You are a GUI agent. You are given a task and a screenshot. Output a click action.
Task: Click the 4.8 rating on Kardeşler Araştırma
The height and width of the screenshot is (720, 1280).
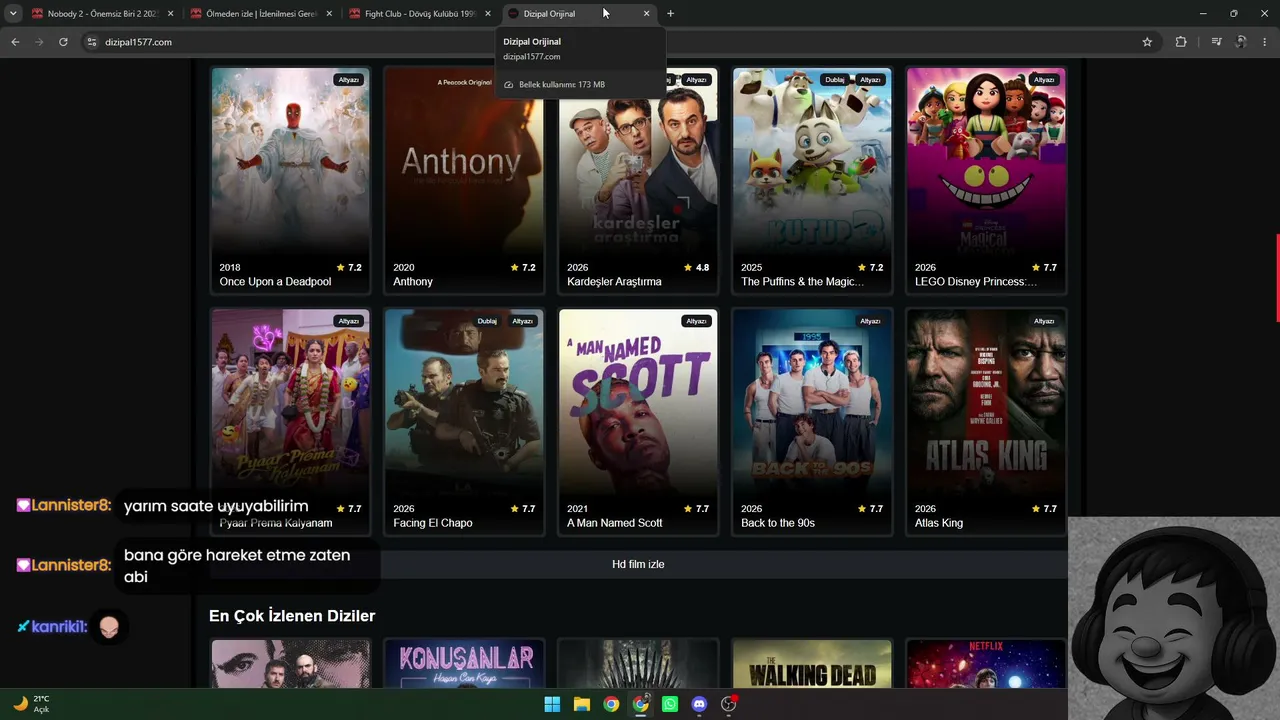pos(696,268)
